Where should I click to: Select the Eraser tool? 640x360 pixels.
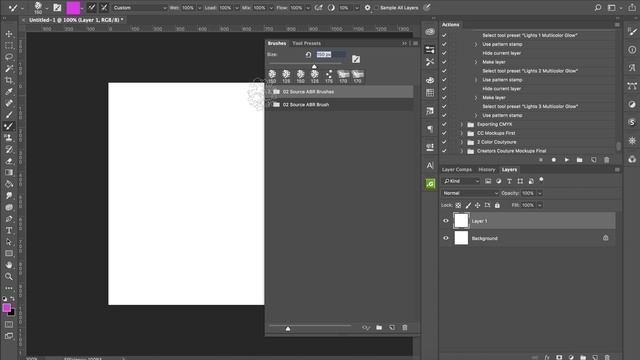pyautogui.click(x=9, y=161)
